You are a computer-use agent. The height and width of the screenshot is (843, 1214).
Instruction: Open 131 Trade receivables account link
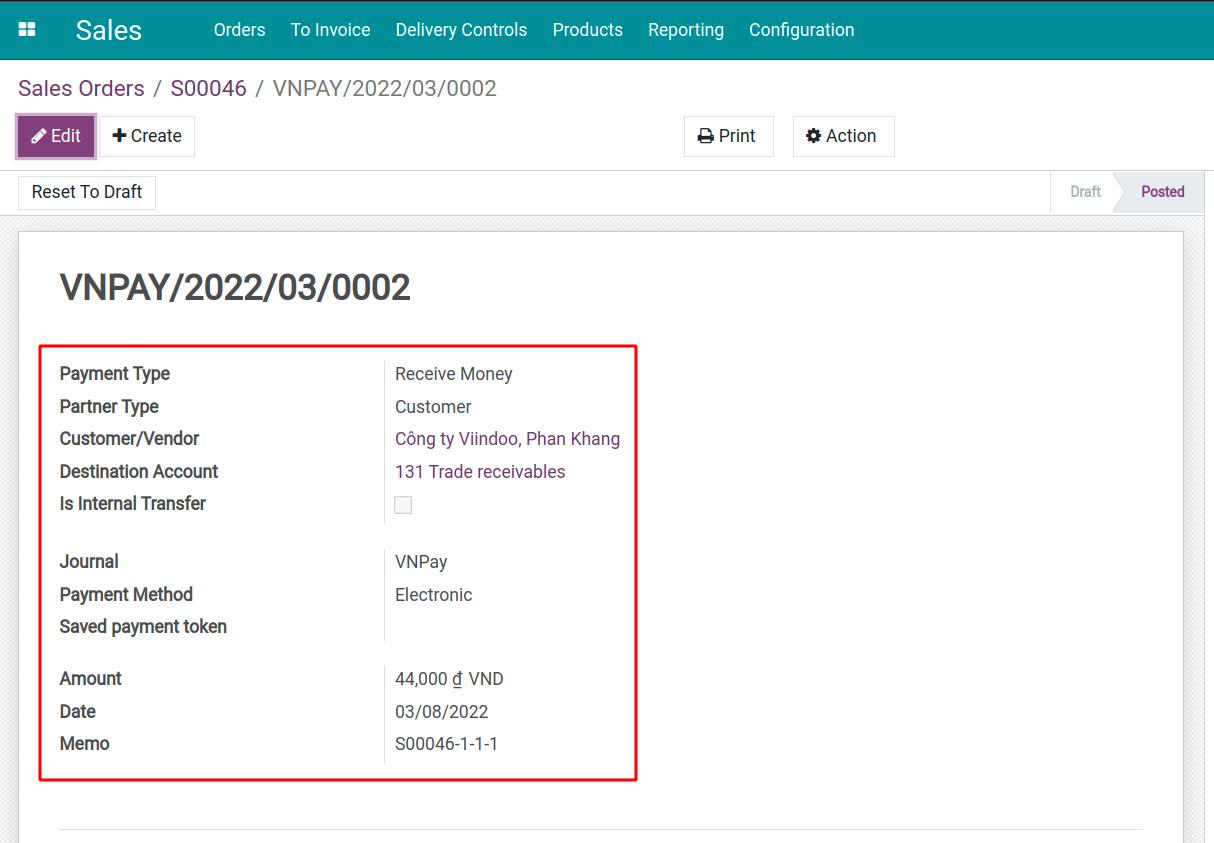pyautogui.click(x=480, y=472)
